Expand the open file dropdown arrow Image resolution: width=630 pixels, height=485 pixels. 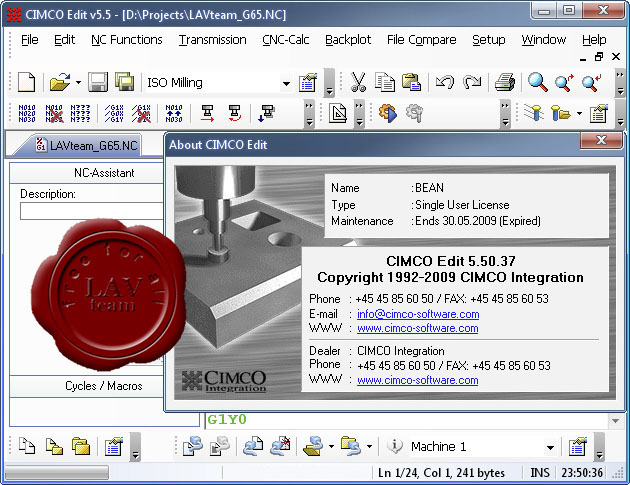[x=78, y=83]
